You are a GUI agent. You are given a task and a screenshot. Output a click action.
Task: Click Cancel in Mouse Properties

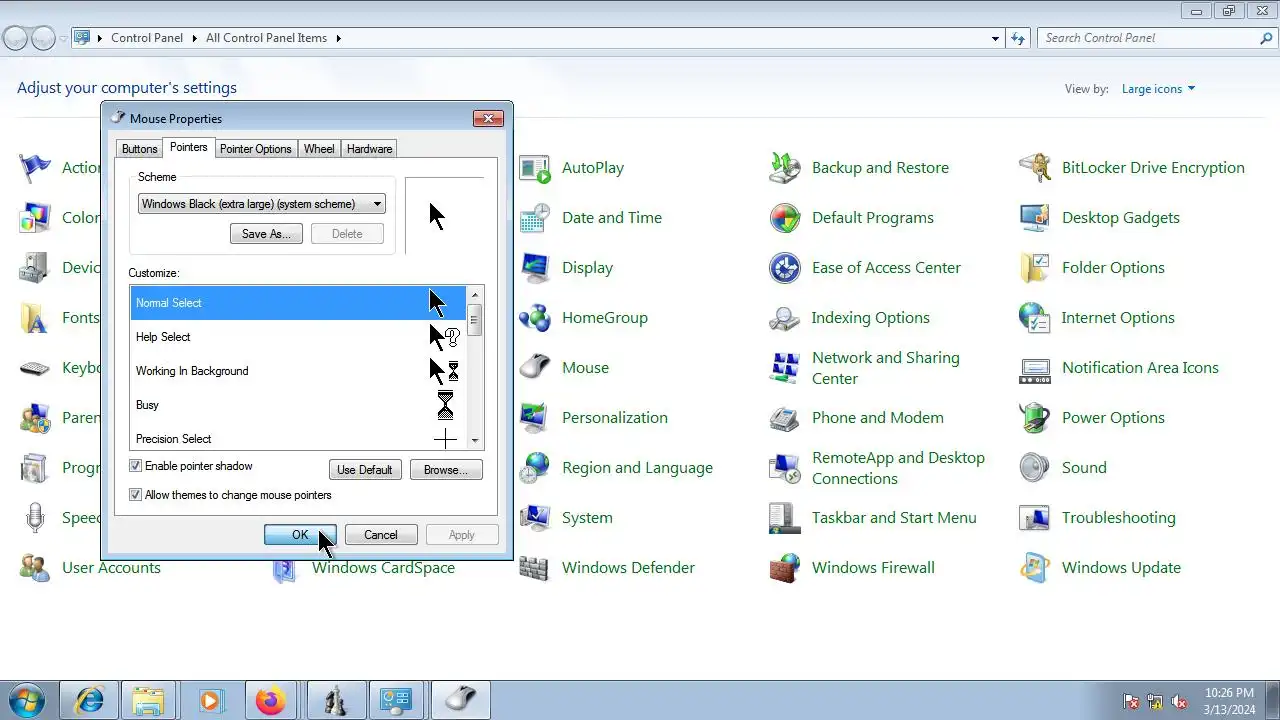pos(381,535)
